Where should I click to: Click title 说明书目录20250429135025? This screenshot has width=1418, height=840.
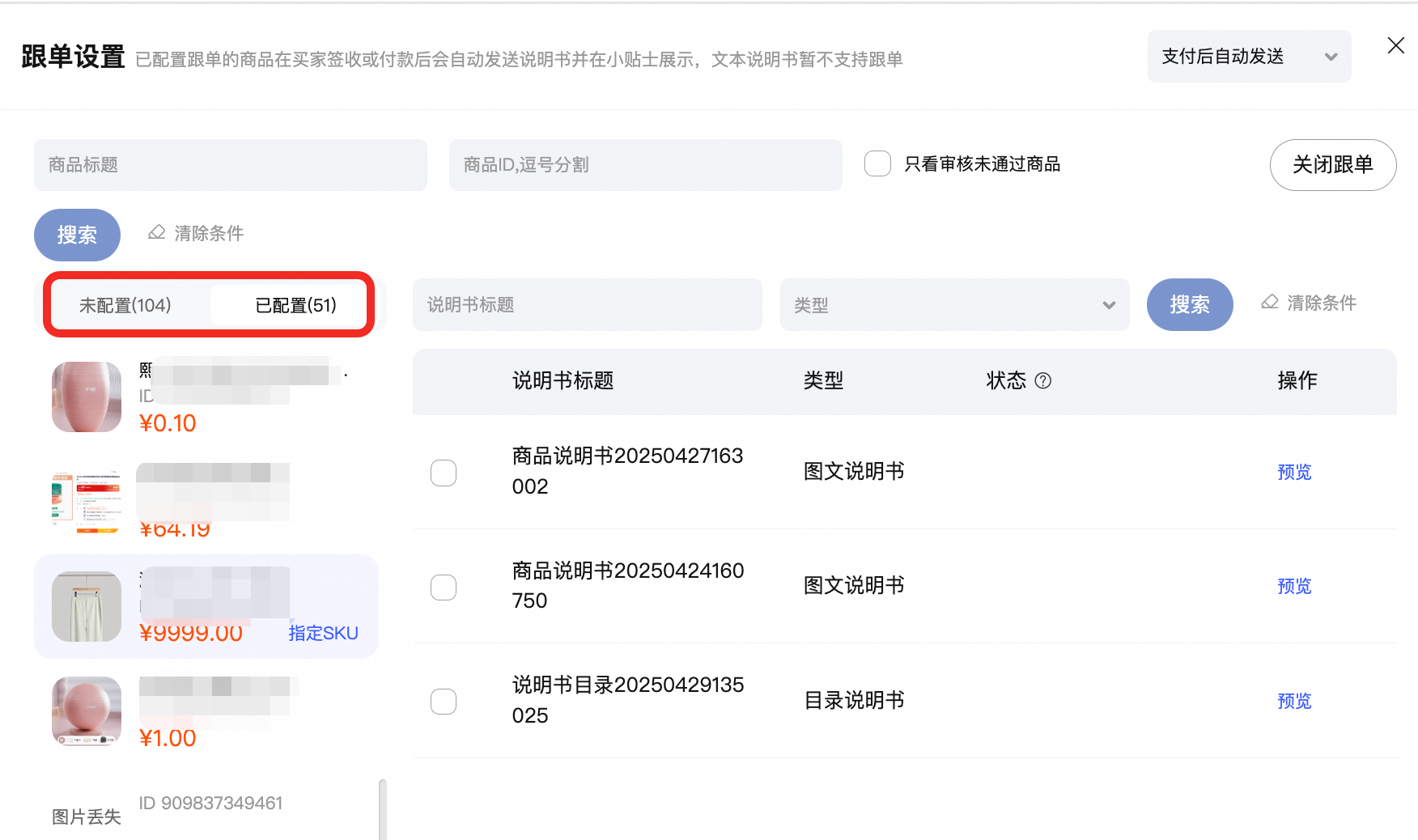point(628,701)
